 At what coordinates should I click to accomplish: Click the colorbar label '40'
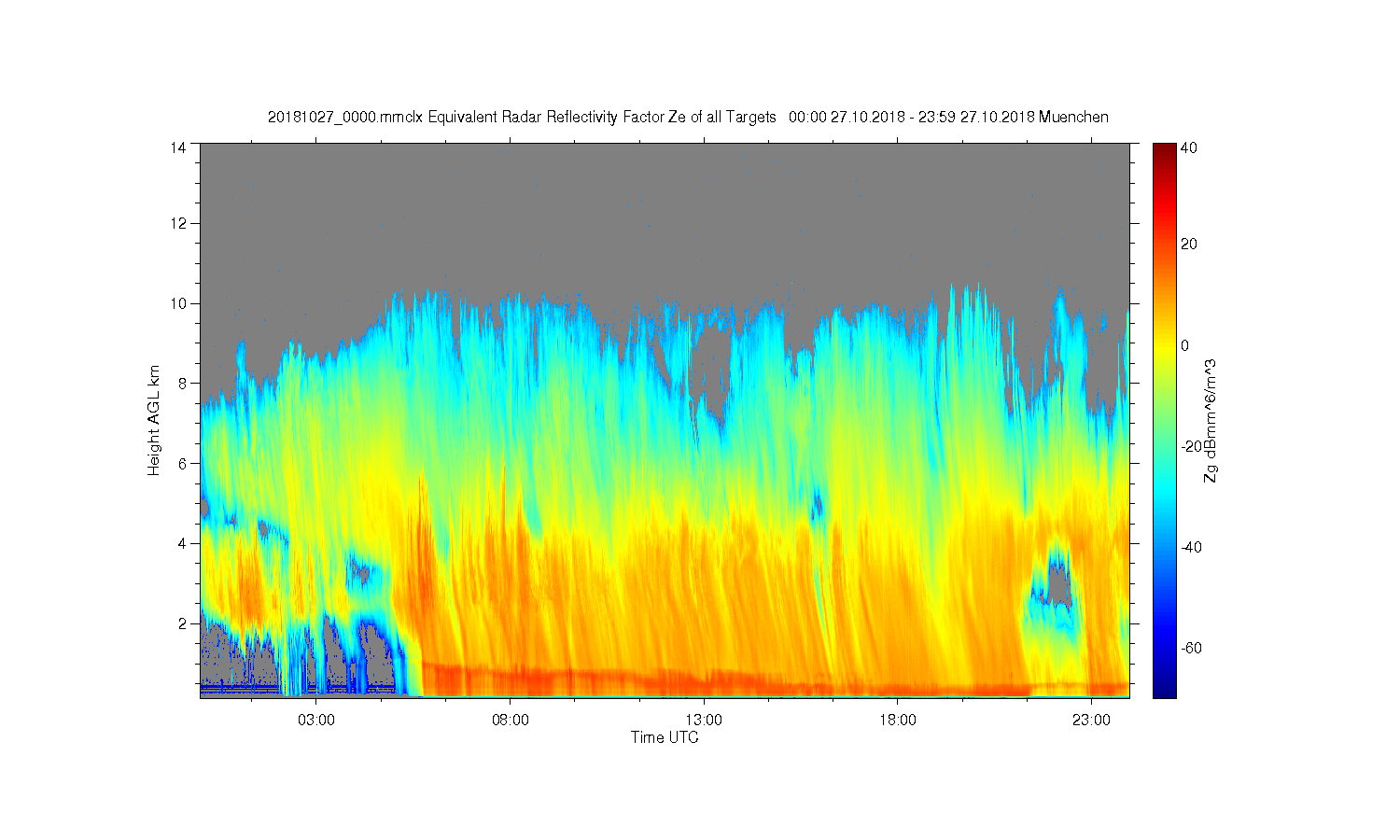1188,147
